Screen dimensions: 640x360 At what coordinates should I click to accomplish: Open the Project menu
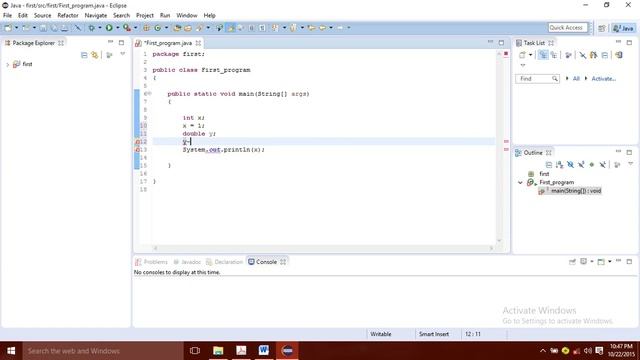point(144,16)
